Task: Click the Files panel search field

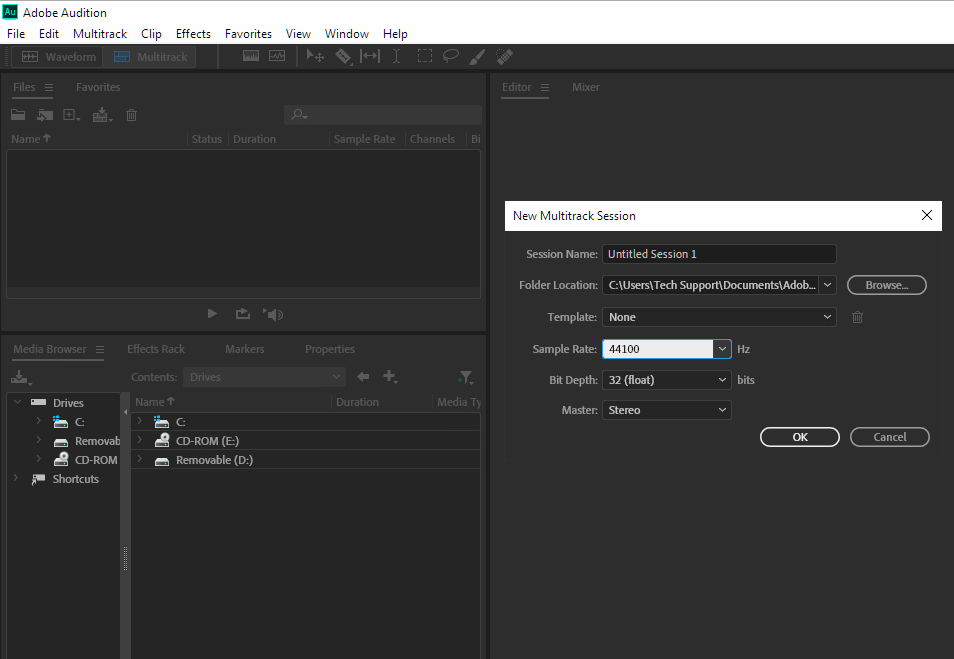Action: pyautogui.click(x=383, y=114)
